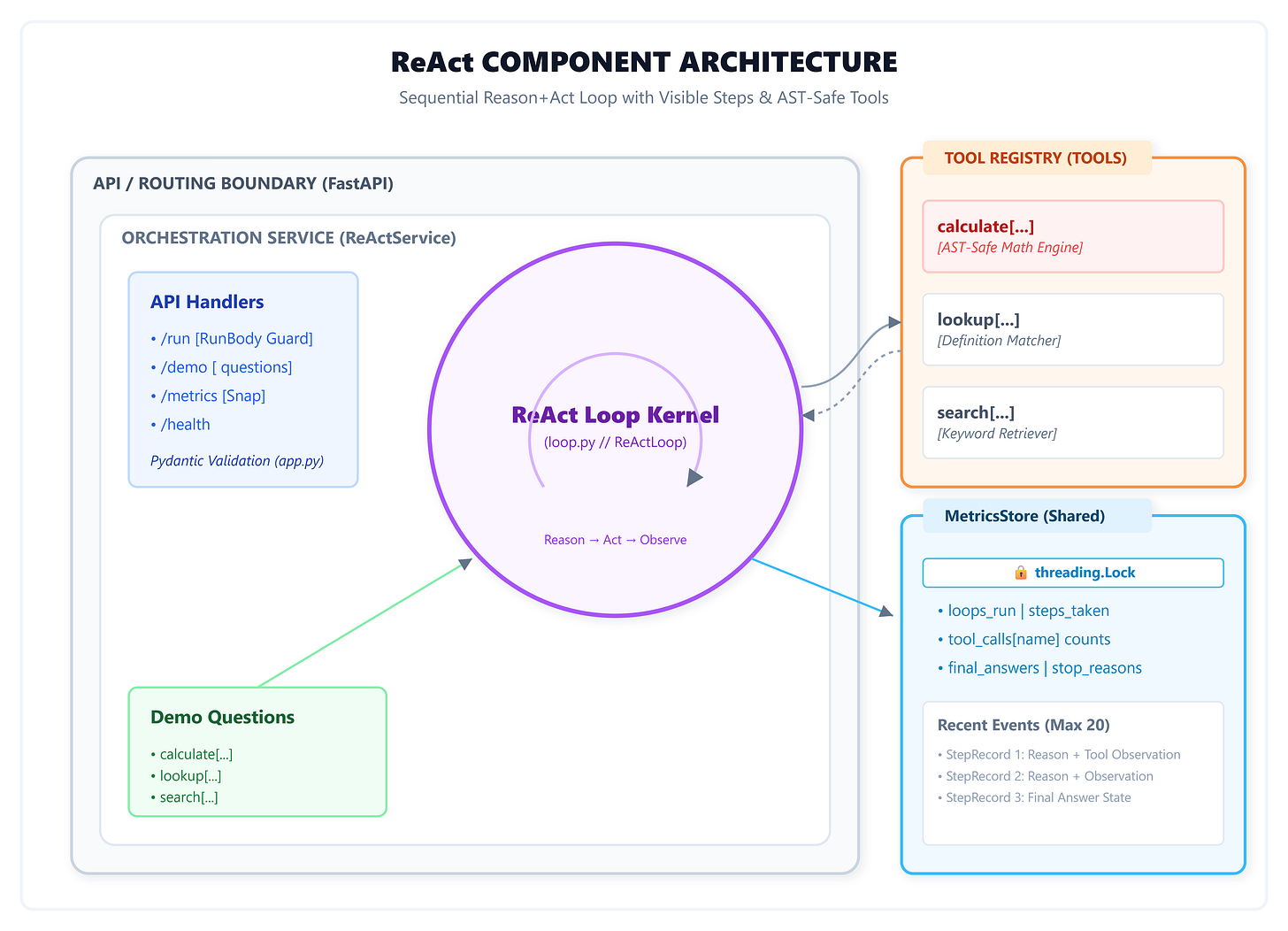Viewport: 1288px width, 931px height.
Task: Click final_answers | stop_reasons metric line
Action: click(1039, 668)
